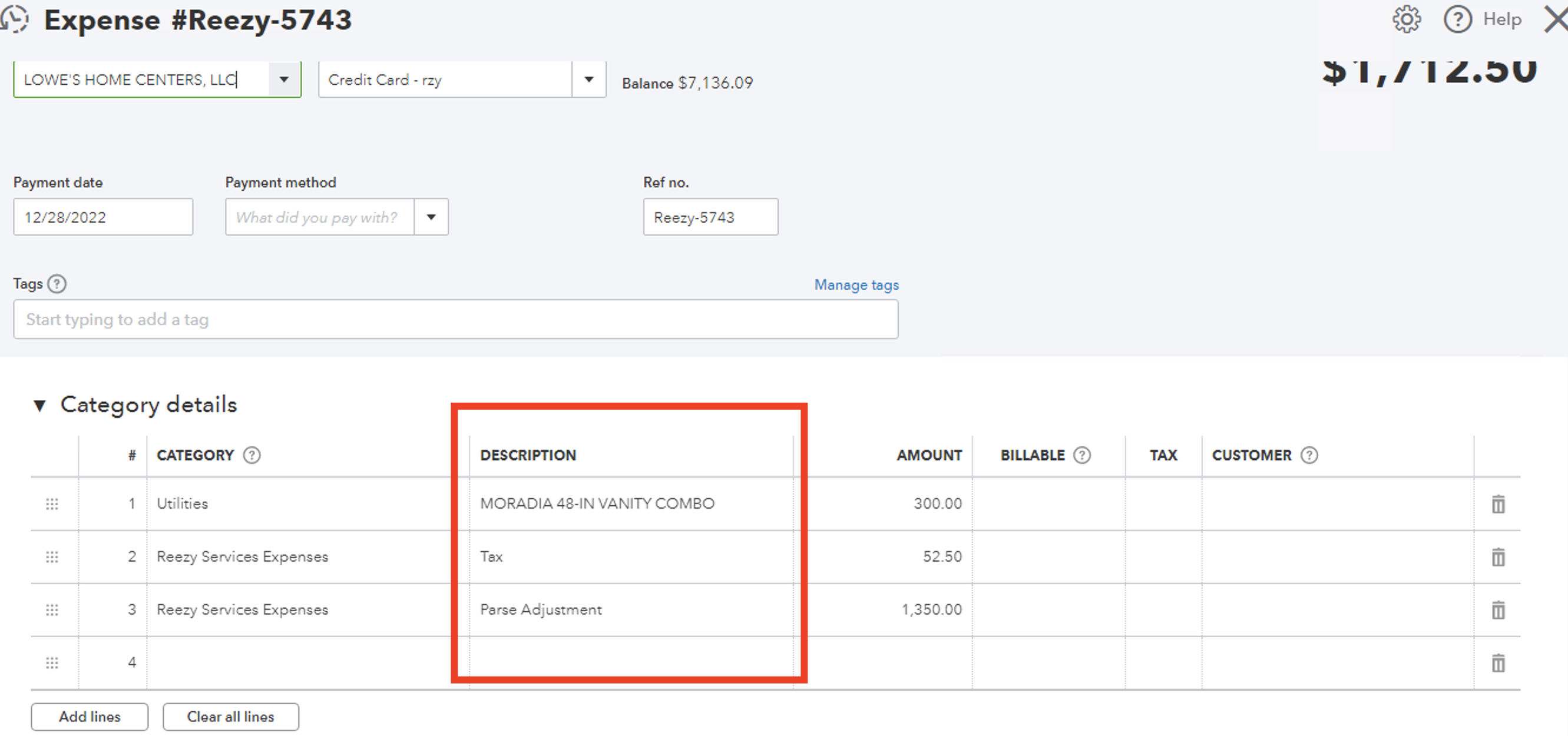The height and width of the screenshot is (736, 1568).
Task: Open the Payment method dropdown
Action: point(432,217)
